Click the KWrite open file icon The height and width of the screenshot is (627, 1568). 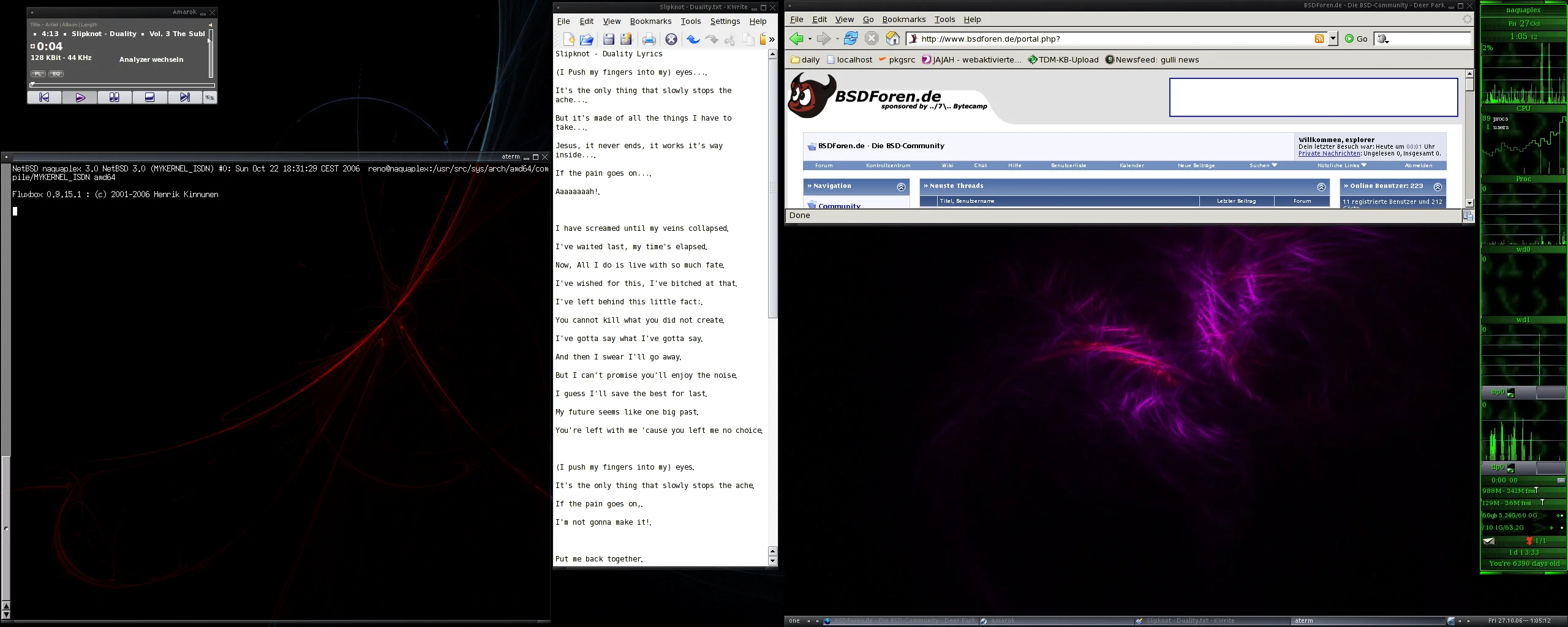coord(587,39)
